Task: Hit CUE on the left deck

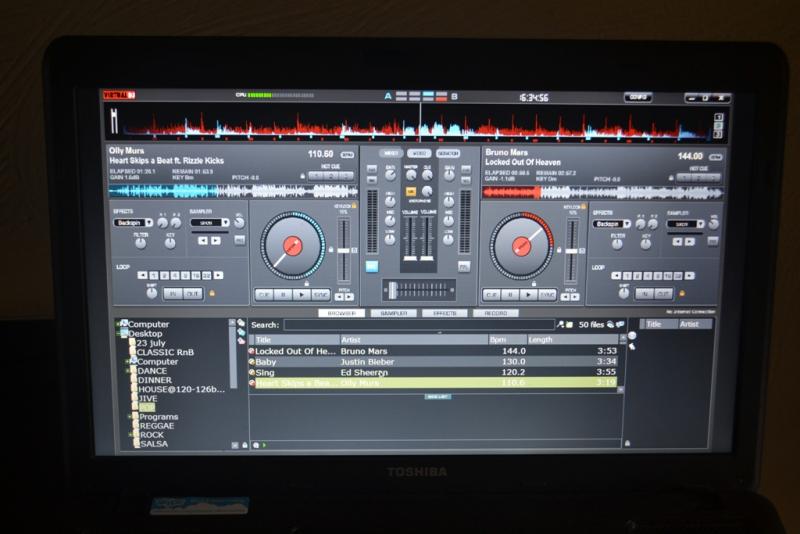Action: [264, 295]
